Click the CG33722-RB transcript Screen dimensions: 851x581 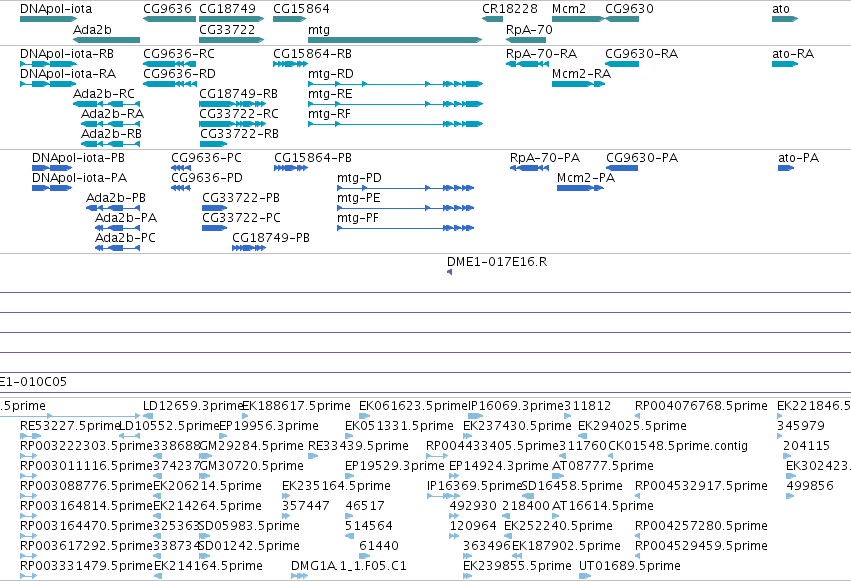click(213, 144)
